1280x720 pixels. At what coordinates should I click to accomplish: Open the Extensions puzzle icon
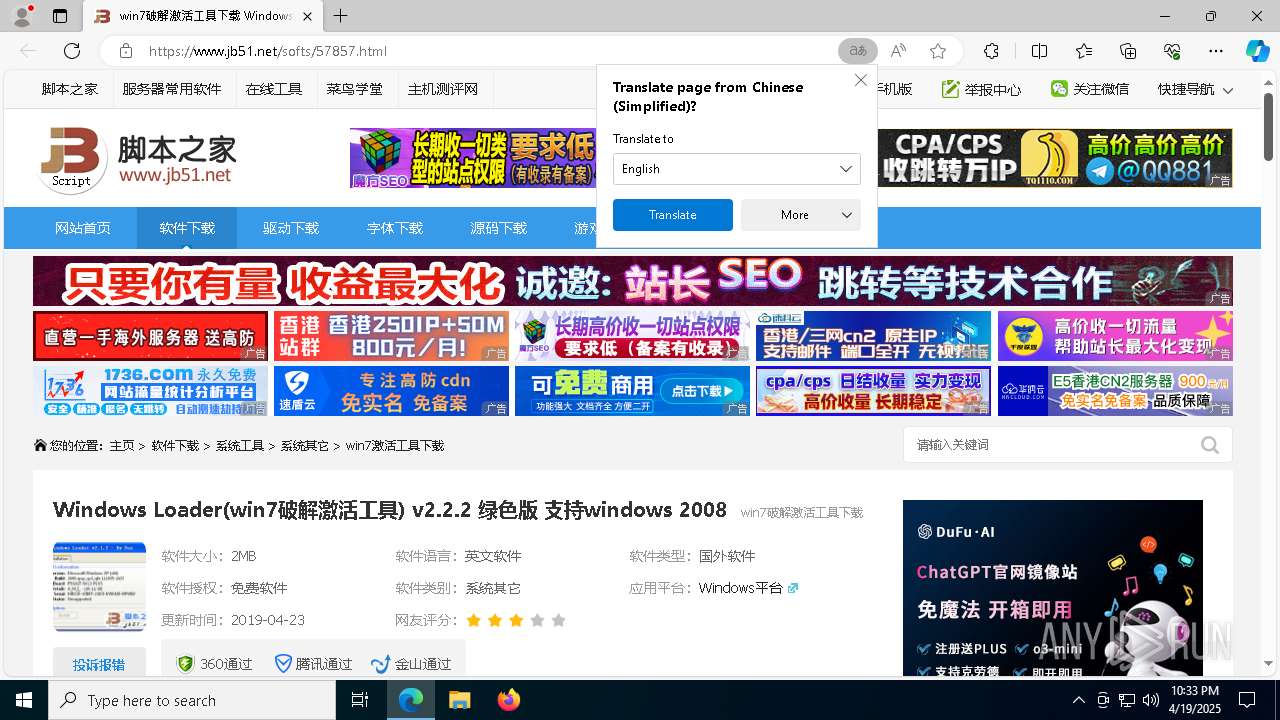[x=991, y=51]
